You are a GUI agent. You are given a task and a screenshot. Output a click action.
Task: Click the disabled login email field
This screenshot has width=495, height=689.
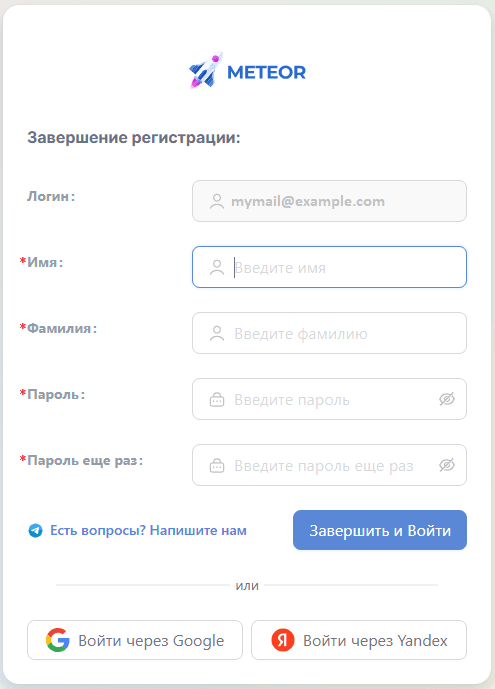pos(329,201)
